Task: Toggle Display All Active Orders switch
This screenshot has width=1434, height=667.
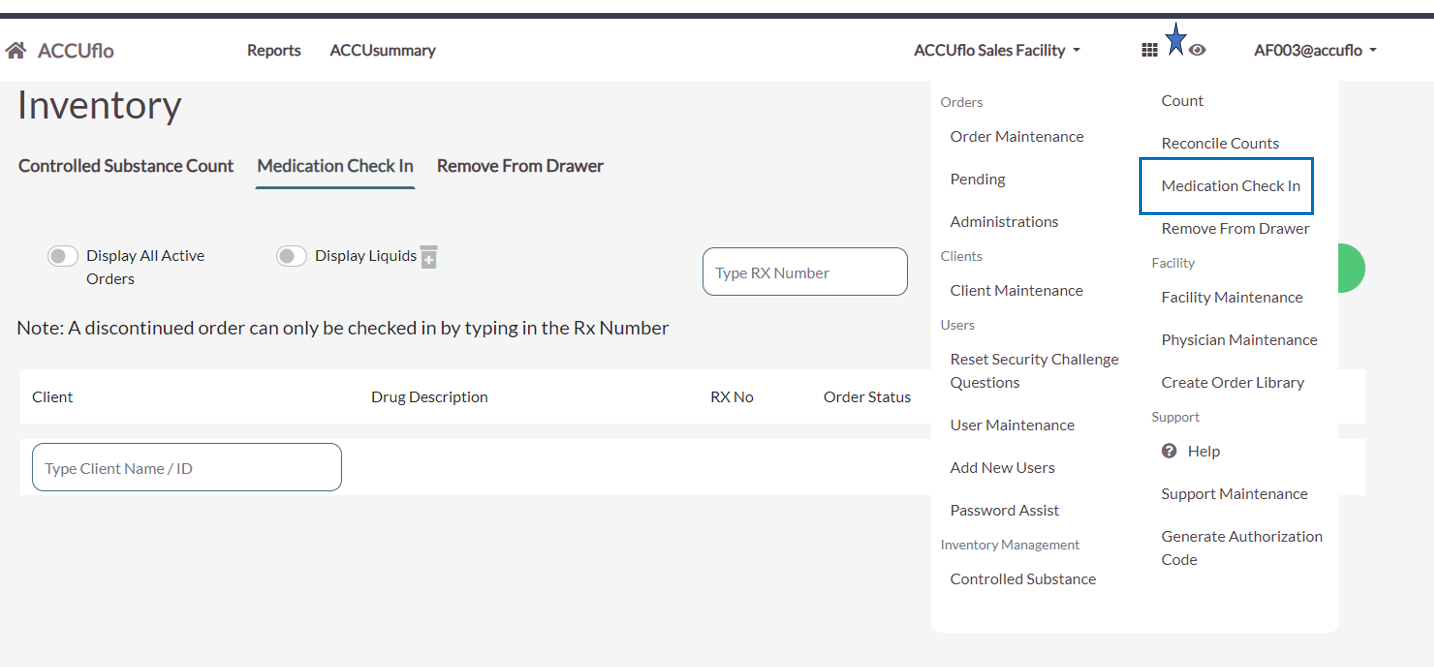Action: 63,257
